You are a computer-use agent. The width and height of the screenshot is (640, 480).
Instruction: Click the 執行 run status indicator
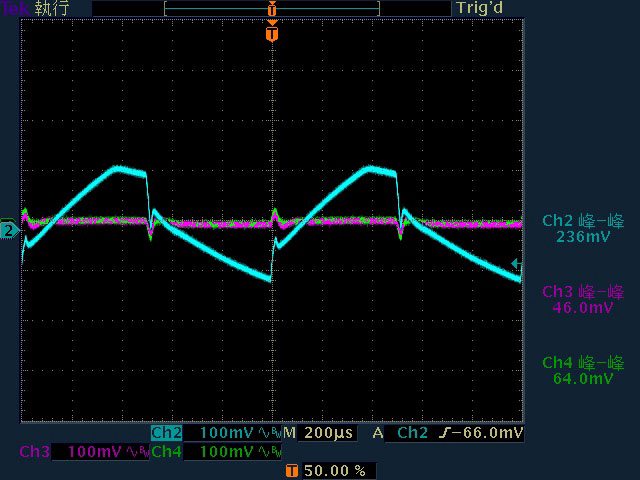[49, 8]
